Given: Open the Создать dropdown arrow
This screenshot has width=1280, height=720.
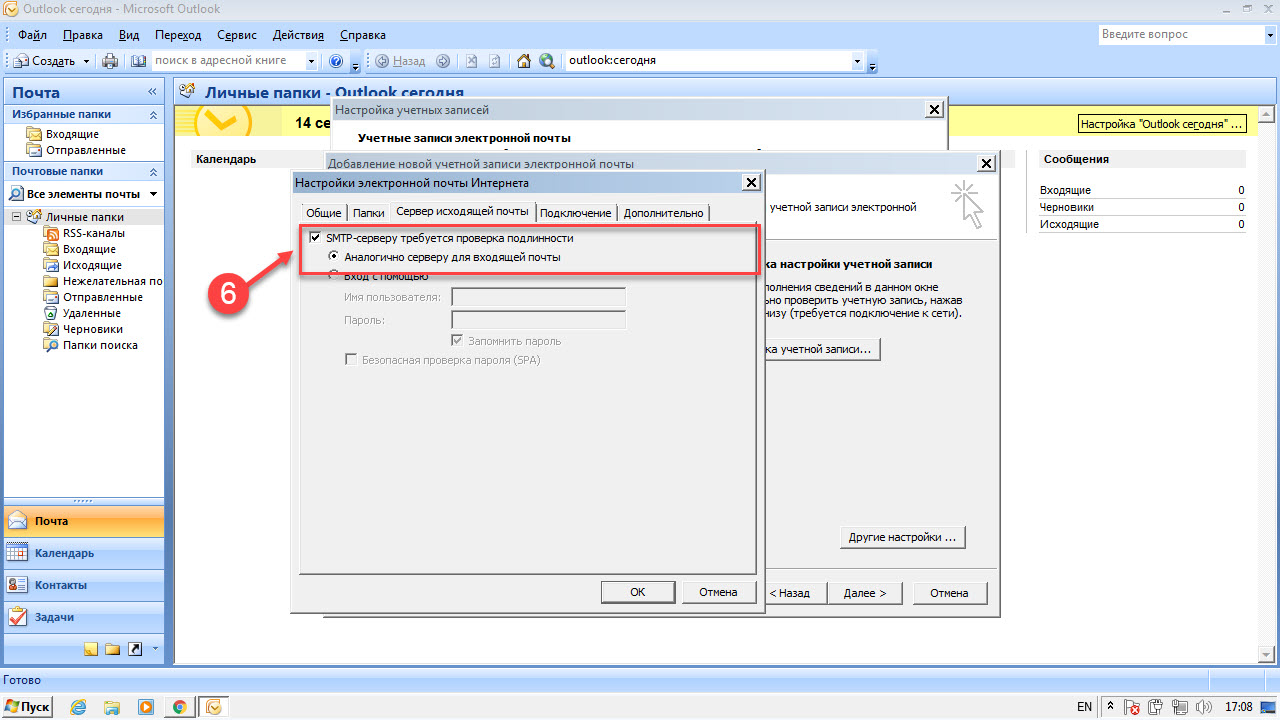Looking at the screenshot, I should coord(86,61).
